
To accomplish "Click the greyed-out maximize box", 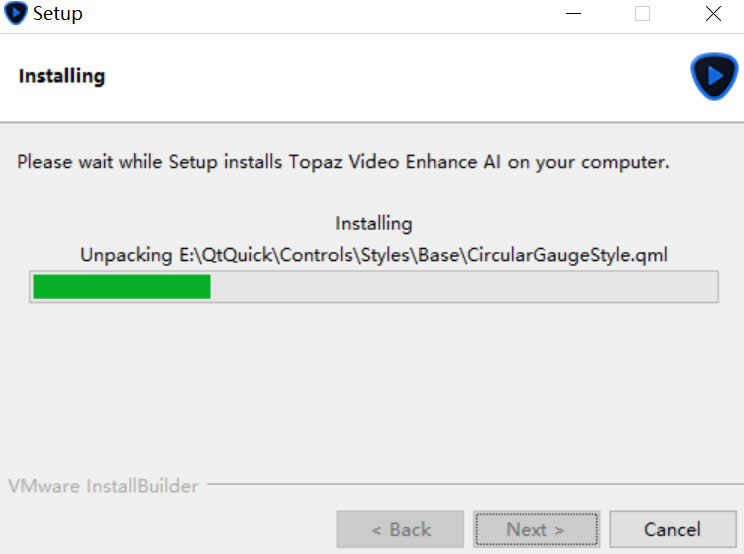I will [642, 14].
